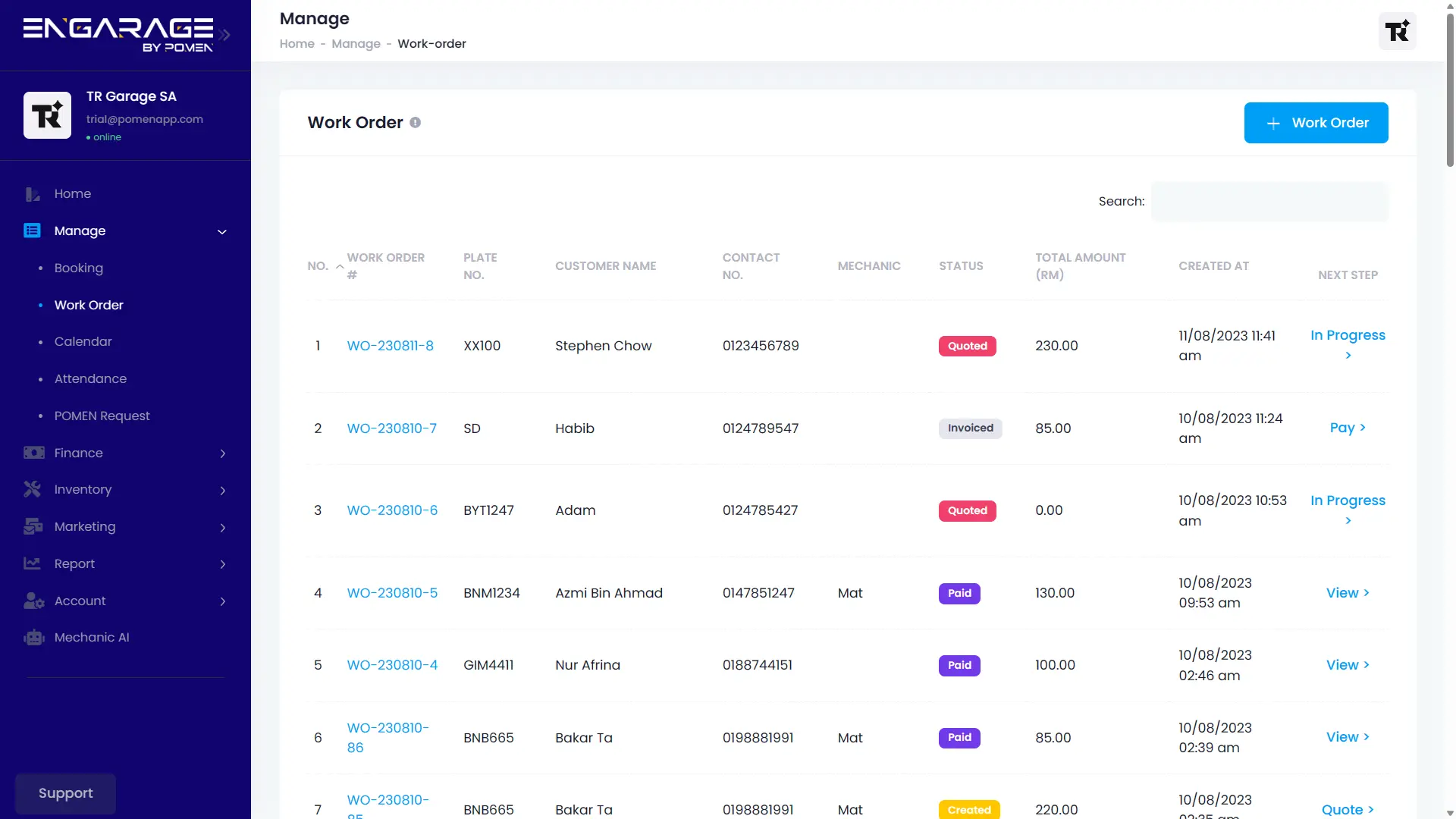1456x819 pixels.
Task: Click plate number BYT1247
Action: 489,510
